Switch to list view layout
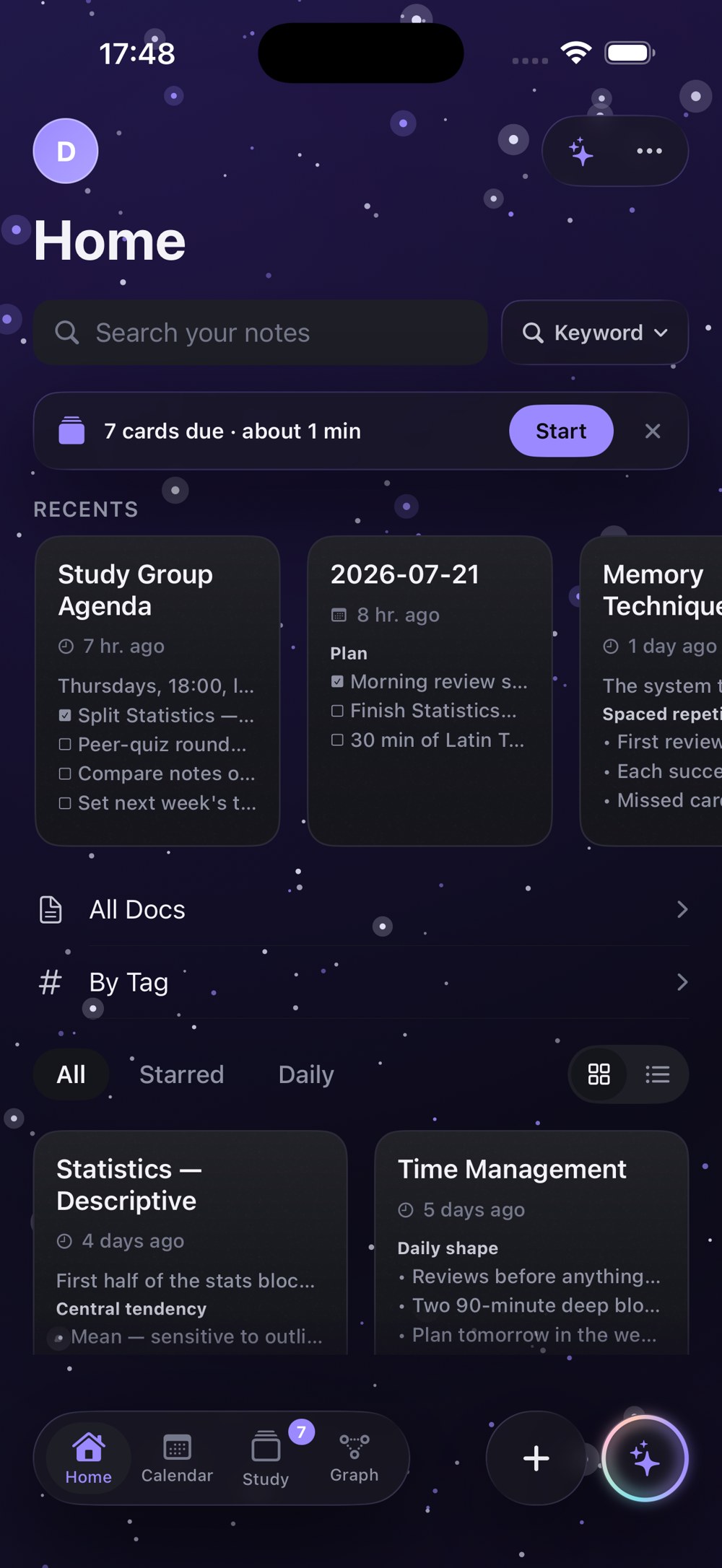This screenshot has width=722, height=1568. tap(657, 1074)
